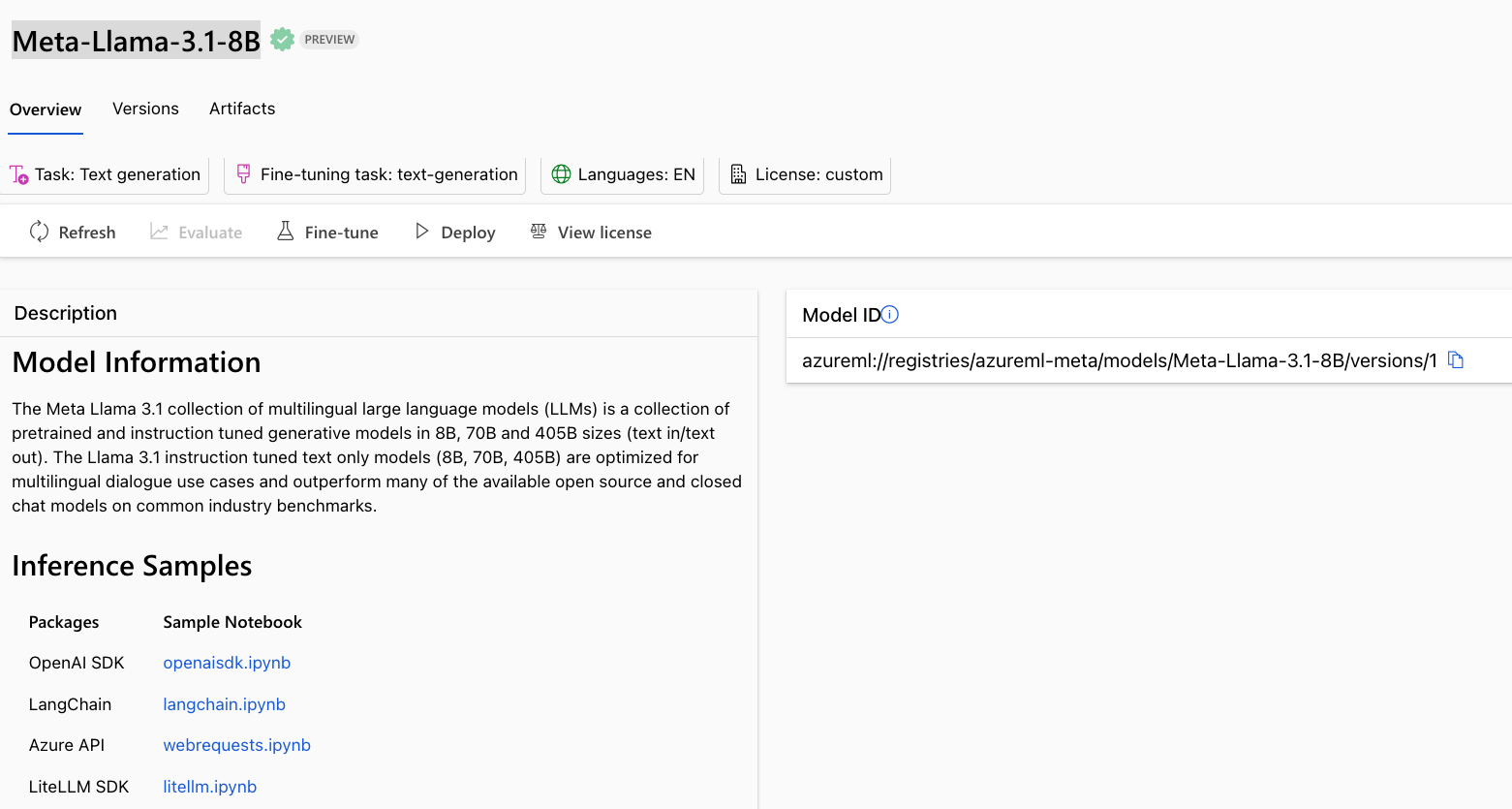Refresh the model page
Image resolution: width=1512 pixels, height=809 pixels.
coord(73,233)
